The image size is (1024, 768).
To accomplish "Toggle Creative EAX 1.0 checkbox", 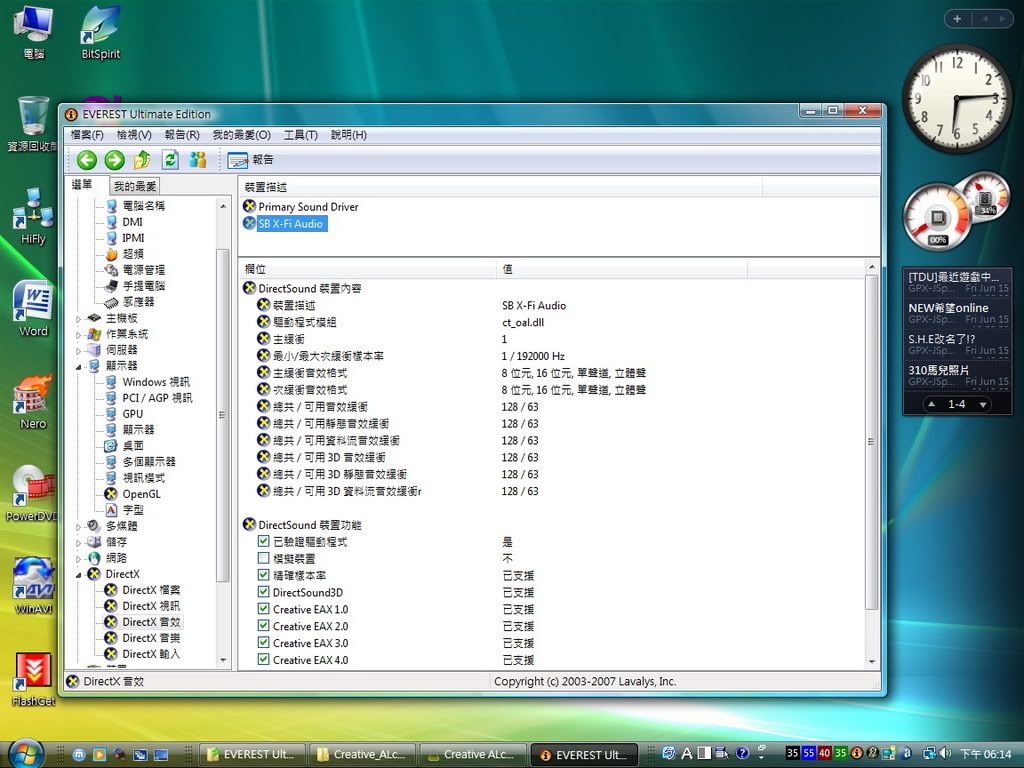I will click(264, 609).
